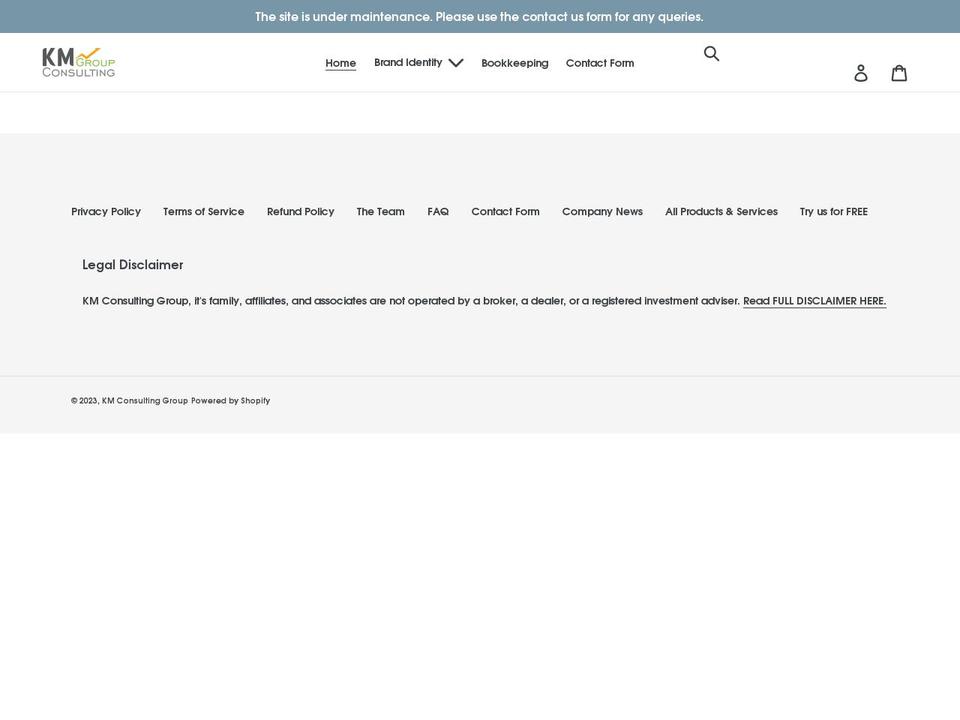Screen dimensions: 960x720
Task: Open the Bookkeeping menu item
Action: tap(515, 63)
